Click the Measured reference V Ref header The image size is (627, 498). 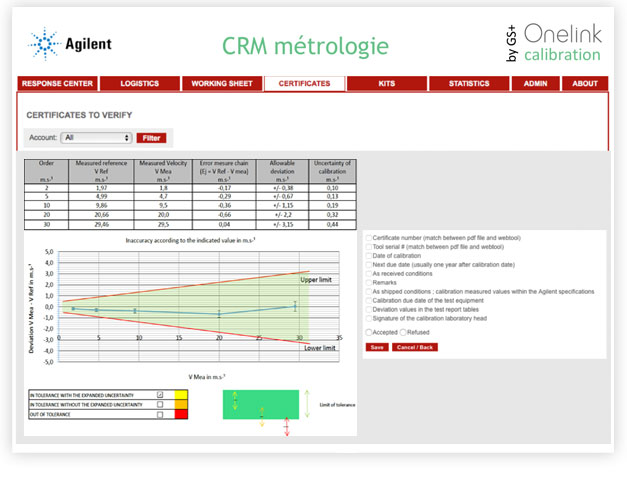(101, 172)
